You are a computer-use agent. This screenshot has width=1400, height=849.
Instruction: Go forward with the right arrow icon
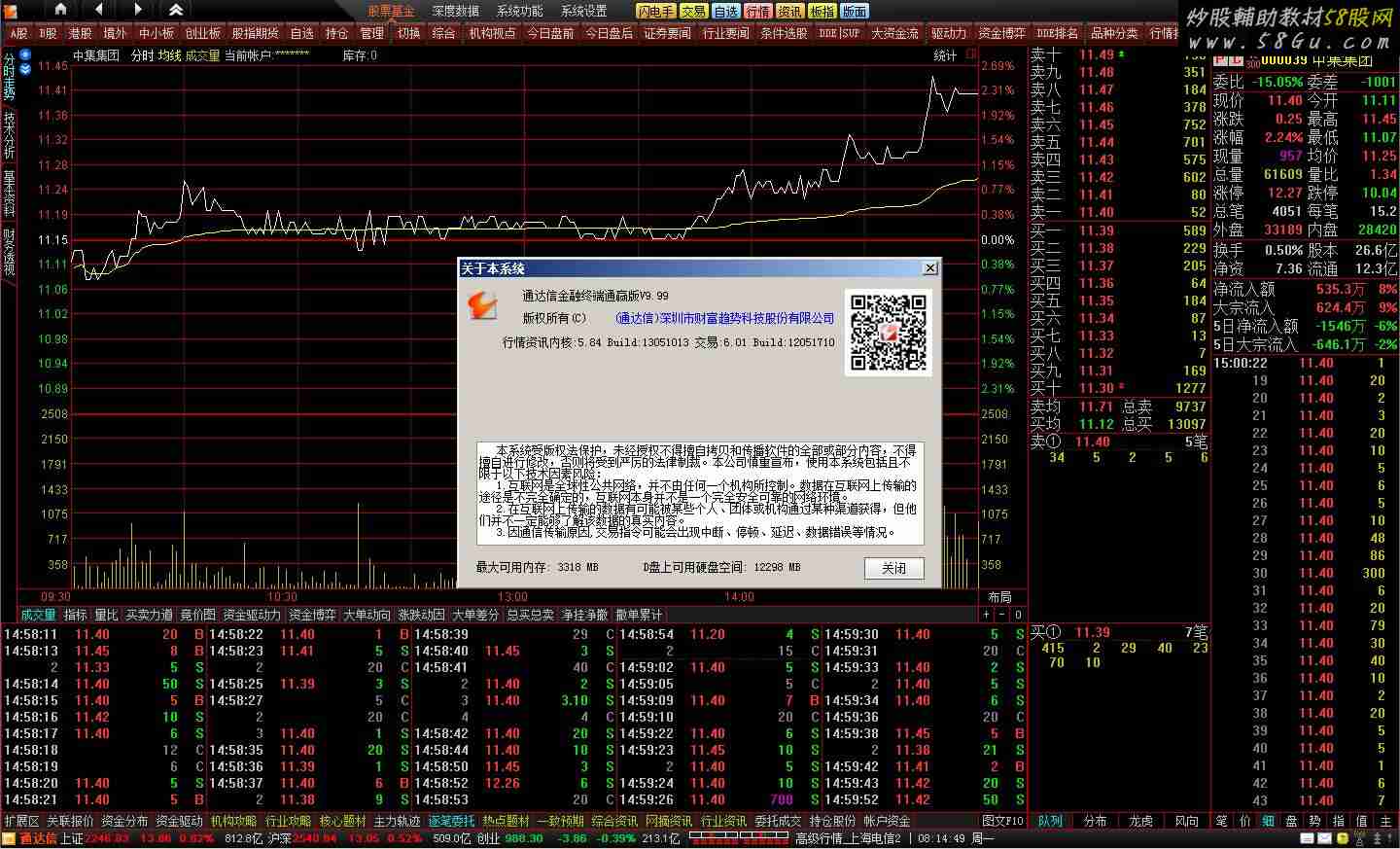pos(137,10)
